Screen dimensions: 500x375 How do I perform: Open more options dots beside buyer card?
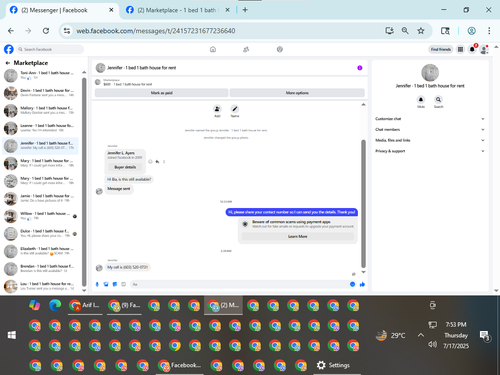point(164,161)
